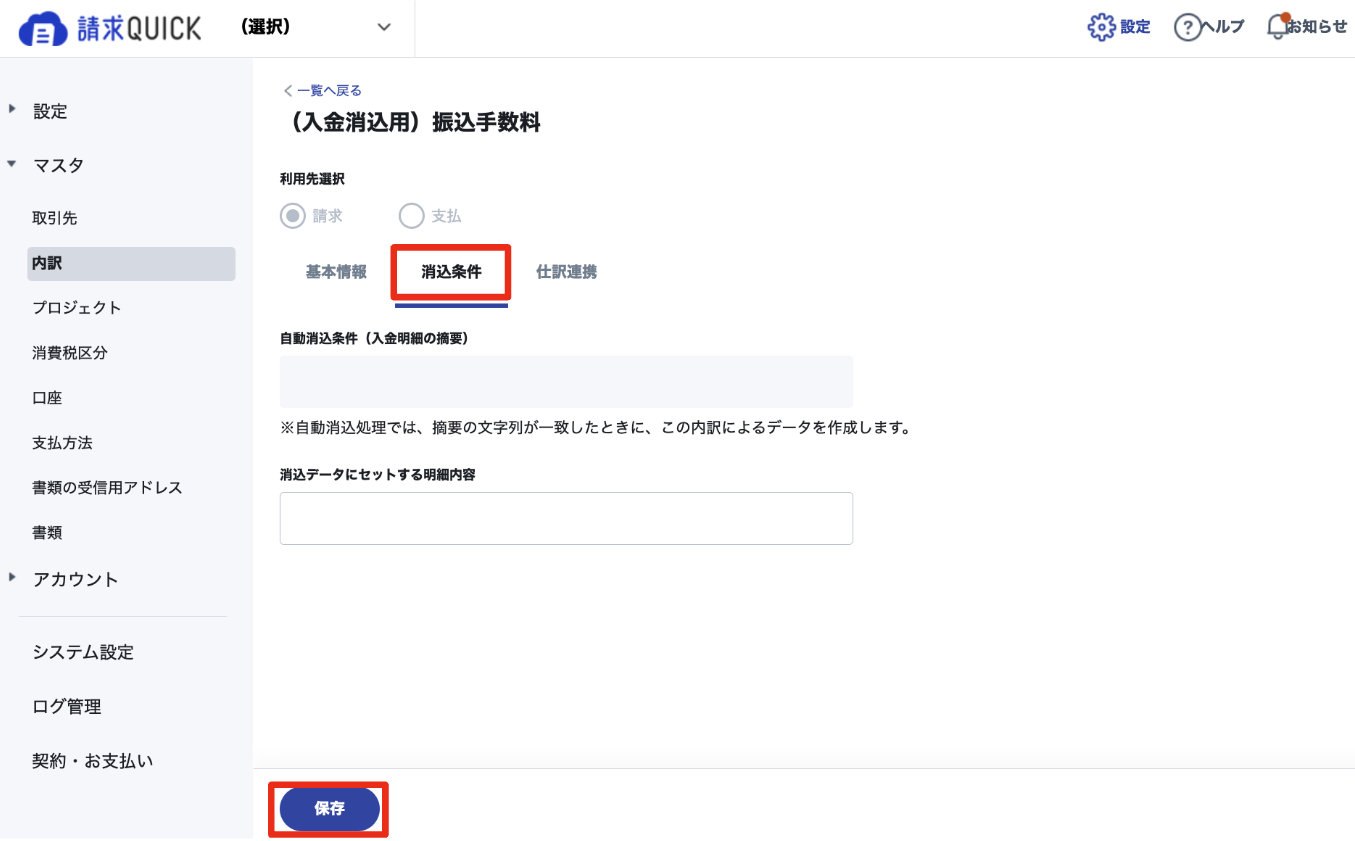Go back via 一覧へ戻る link
1355x841 pixels.
click(322, 90)
